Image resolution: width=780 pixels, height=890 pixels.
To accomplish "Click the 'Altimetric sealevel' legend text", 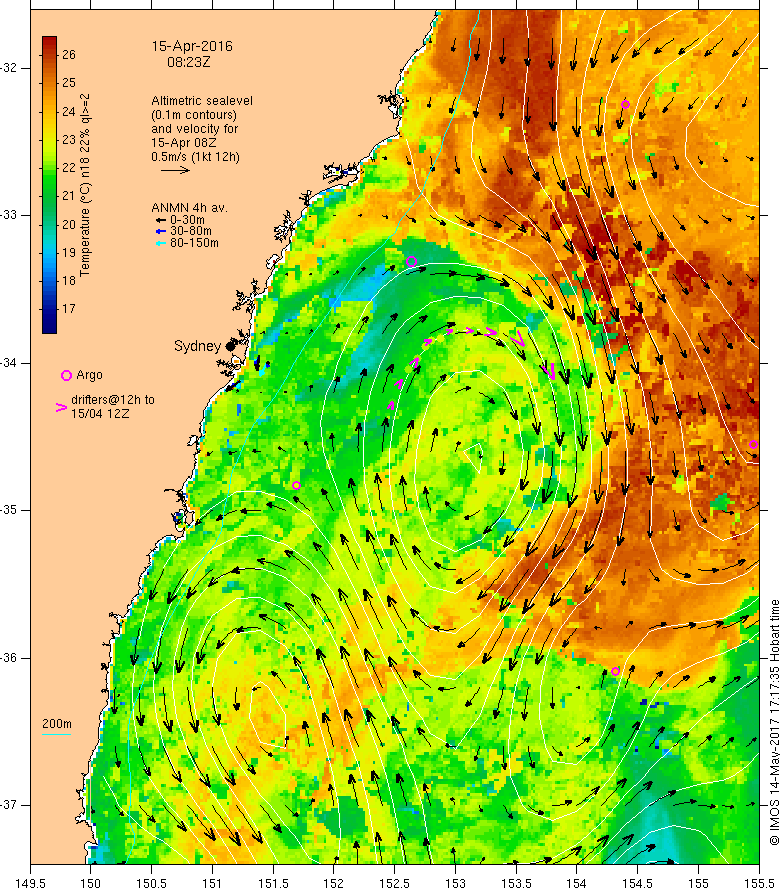I will pyautogui.click(x=202, y=101).
